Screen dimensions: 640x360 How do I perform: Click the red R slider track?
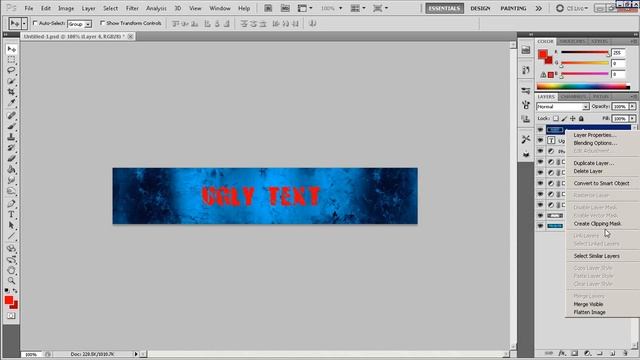tap(584, 52)
